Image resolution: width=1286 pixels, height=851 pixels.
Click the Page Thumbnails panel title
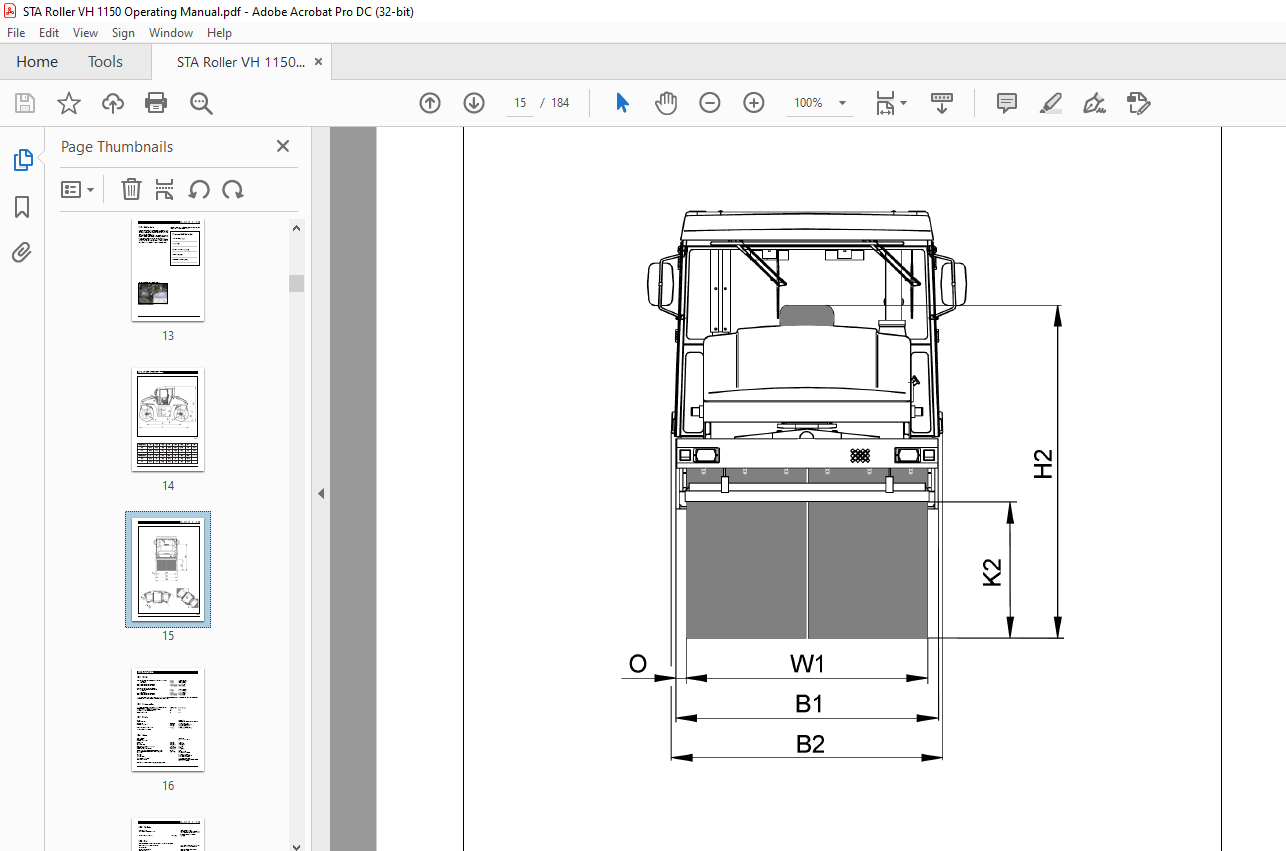pos(117,147)
